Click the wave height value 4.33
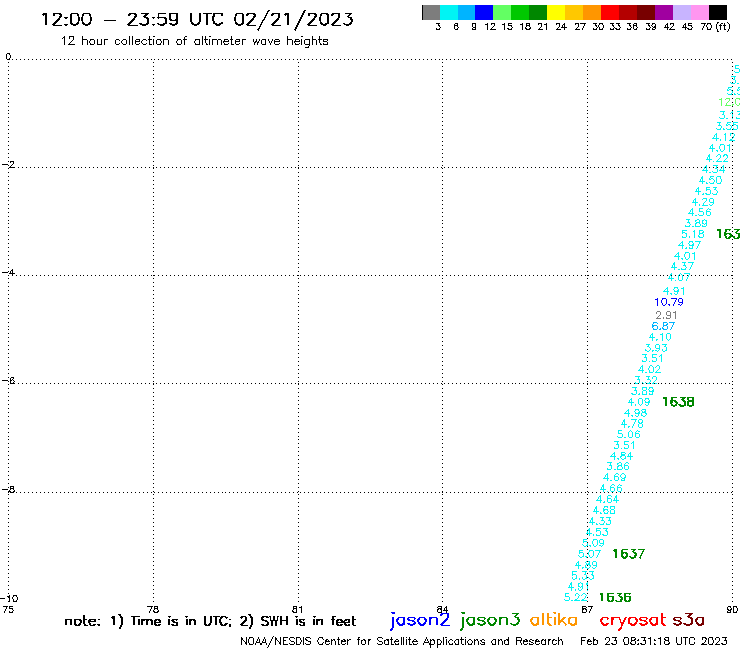Image resolution: width=740 pixels, height=650 pixels. (x=600, y=521)
